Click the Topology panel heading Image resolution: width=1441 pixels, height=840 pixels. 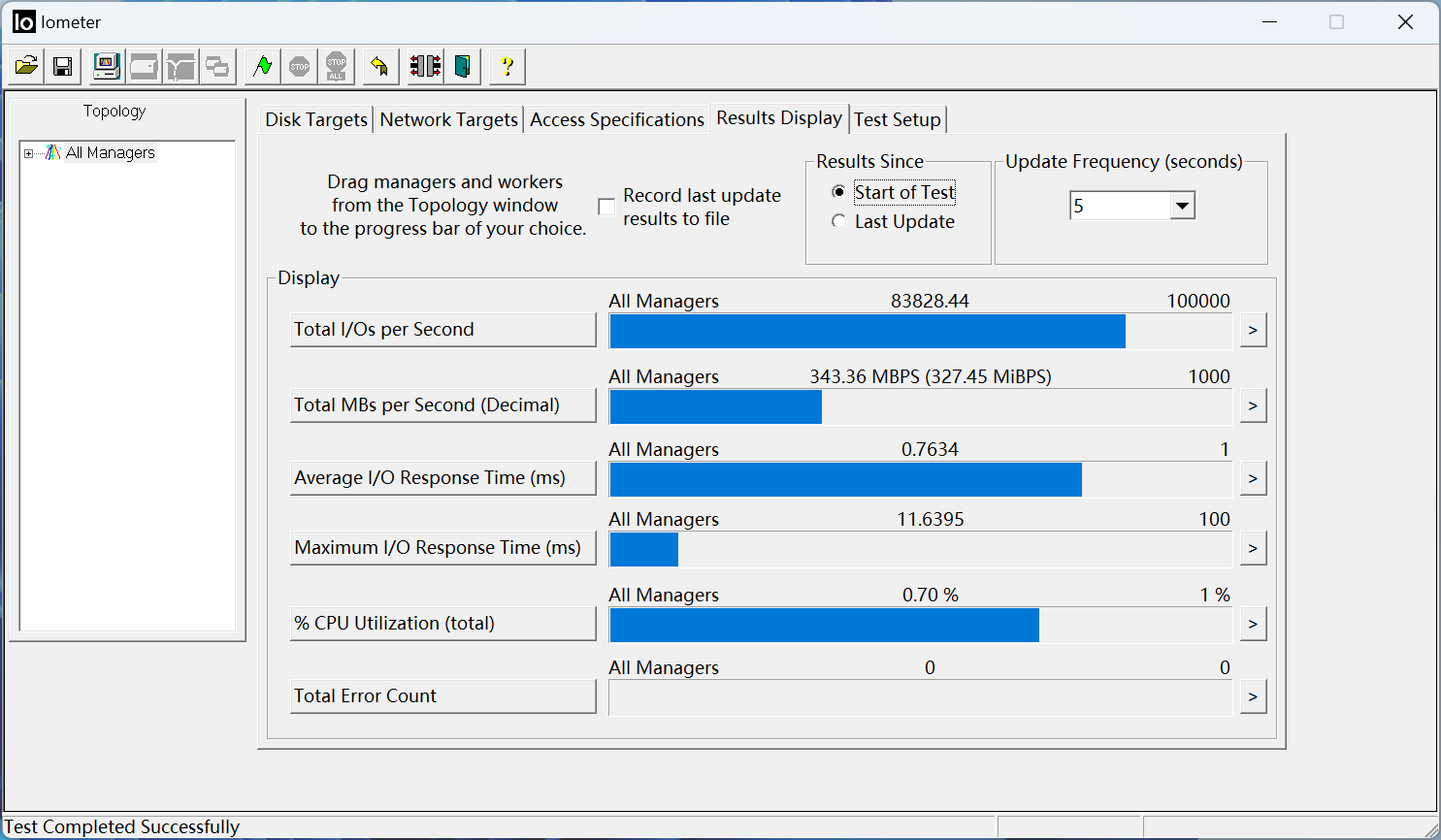point(115,111)
